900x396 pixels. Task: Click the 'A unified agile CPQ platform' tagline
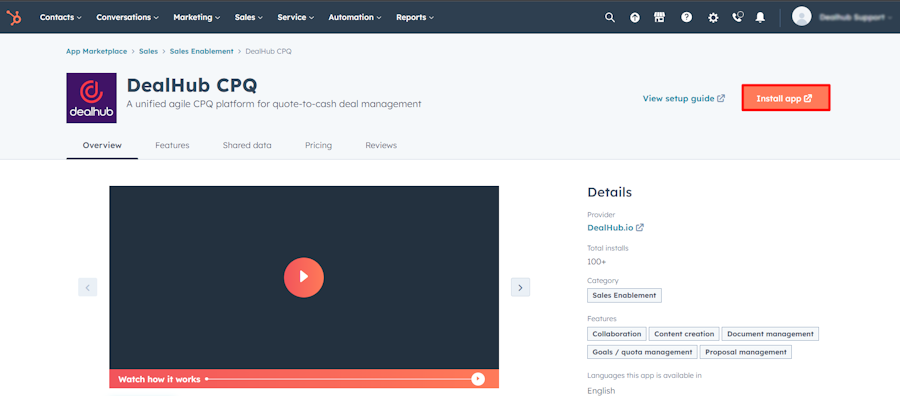pyautogui.click(x=274, y=104)
